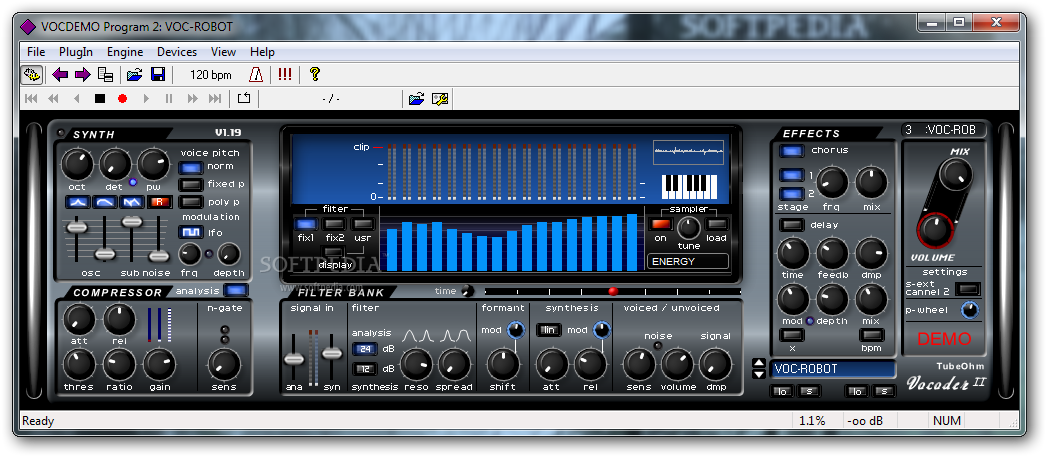Toggle the synthesis lin button
1047x457 pixels.
click(x=549, y=330)
